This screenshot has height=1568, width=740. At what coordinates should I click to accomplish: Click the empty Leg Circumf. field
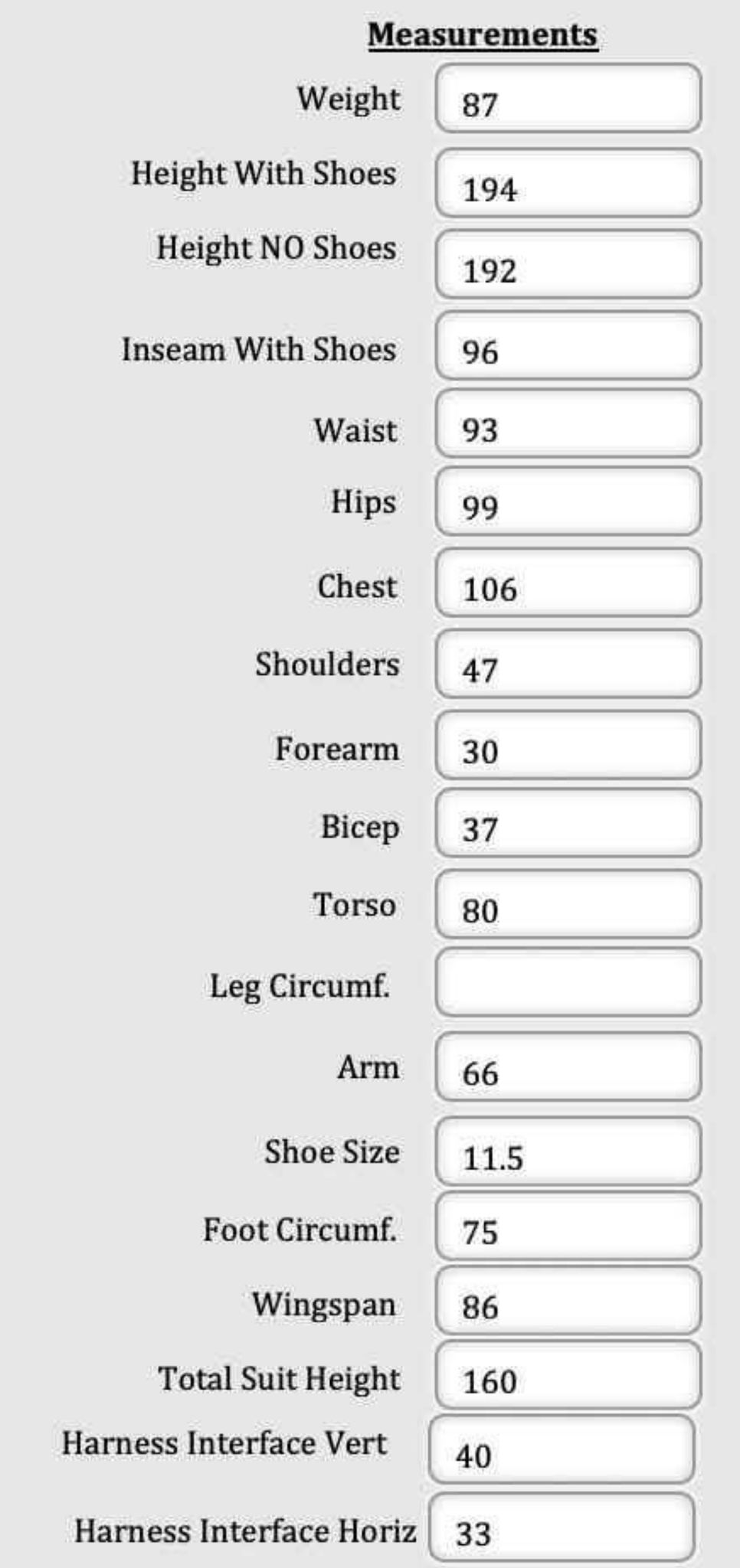pyautogui.click(x=568, y=982)
